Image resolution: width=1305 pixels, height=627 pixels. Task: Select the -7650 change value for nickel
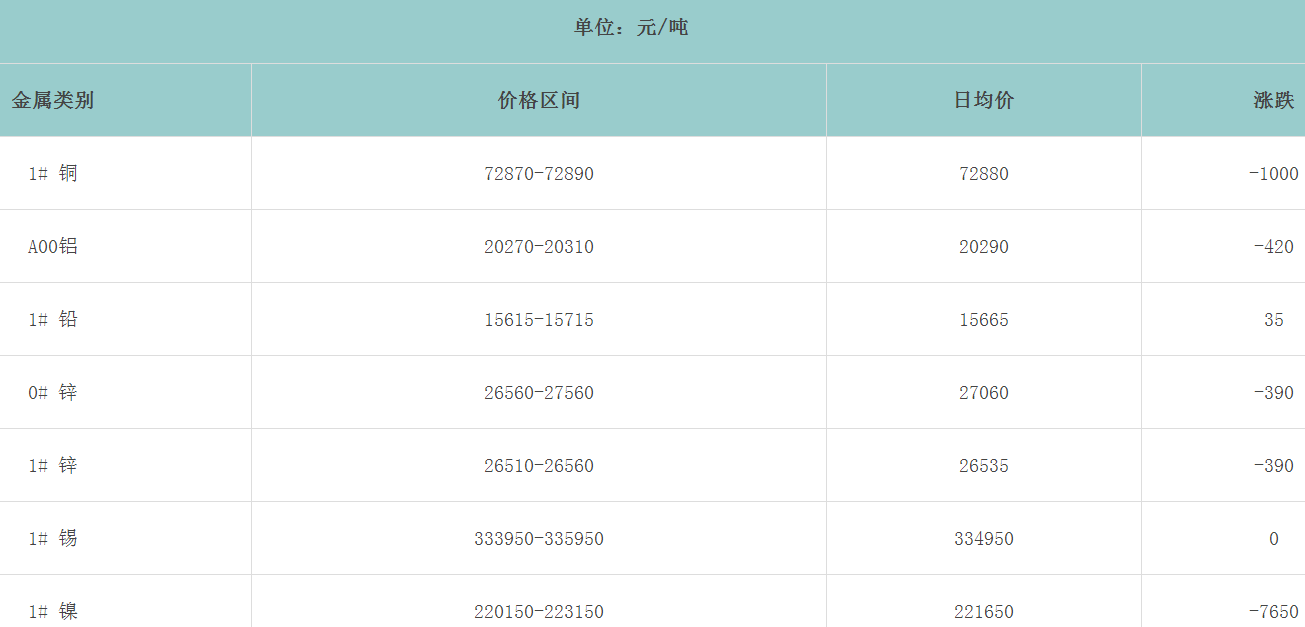point(1273,611)
